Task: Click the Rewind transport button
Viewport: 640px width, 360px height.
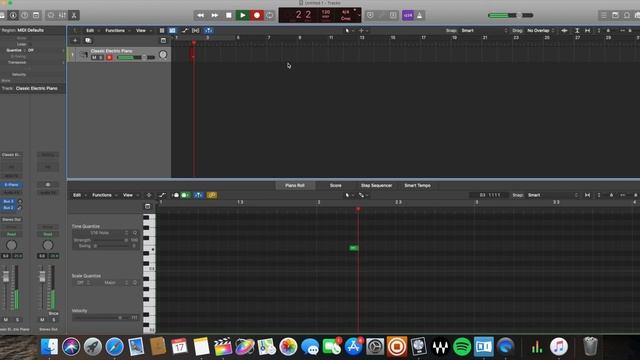Action: tap(200, 16)
